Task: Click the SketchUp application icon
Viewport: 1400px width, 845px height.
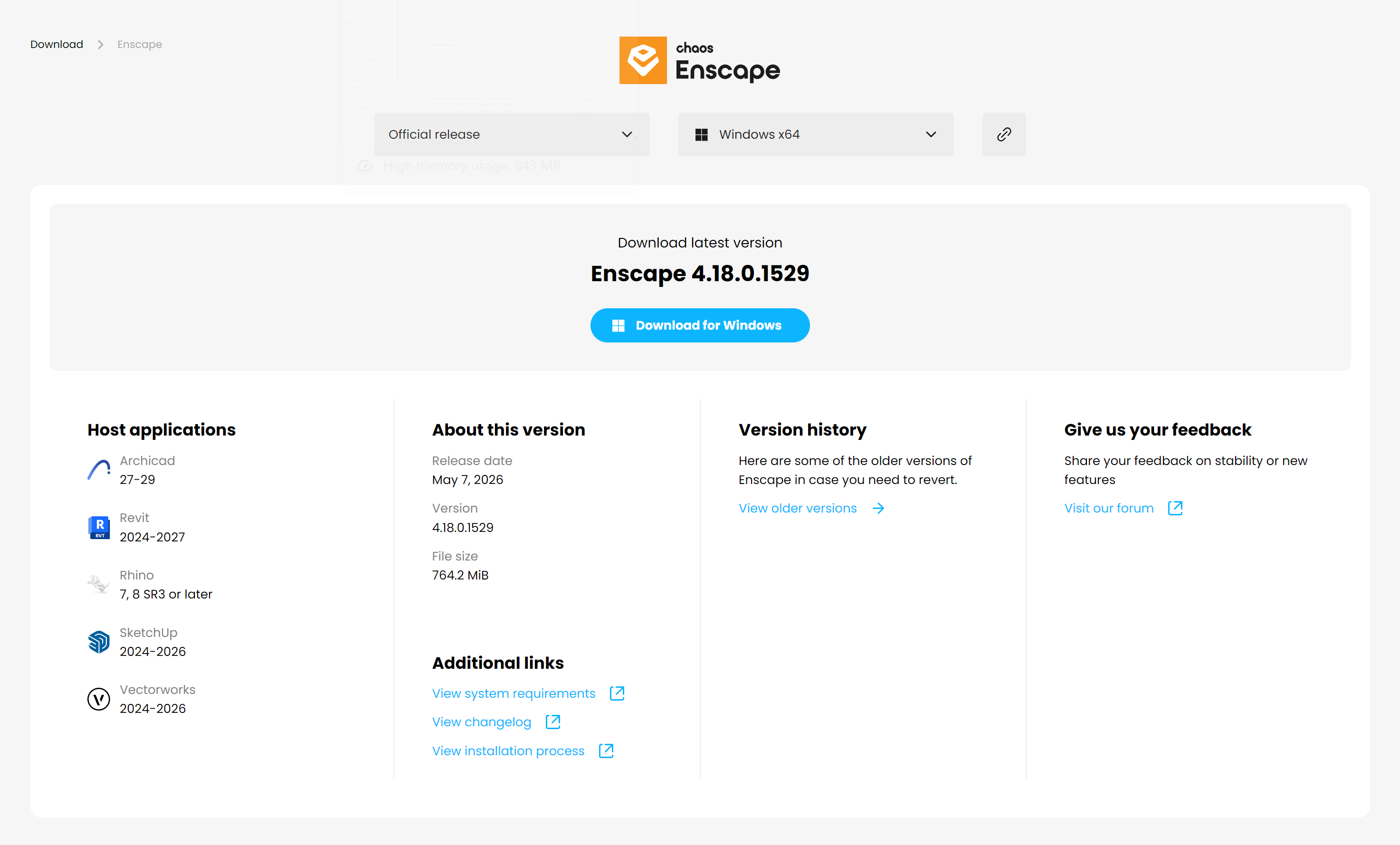Action: click(99, 642)
